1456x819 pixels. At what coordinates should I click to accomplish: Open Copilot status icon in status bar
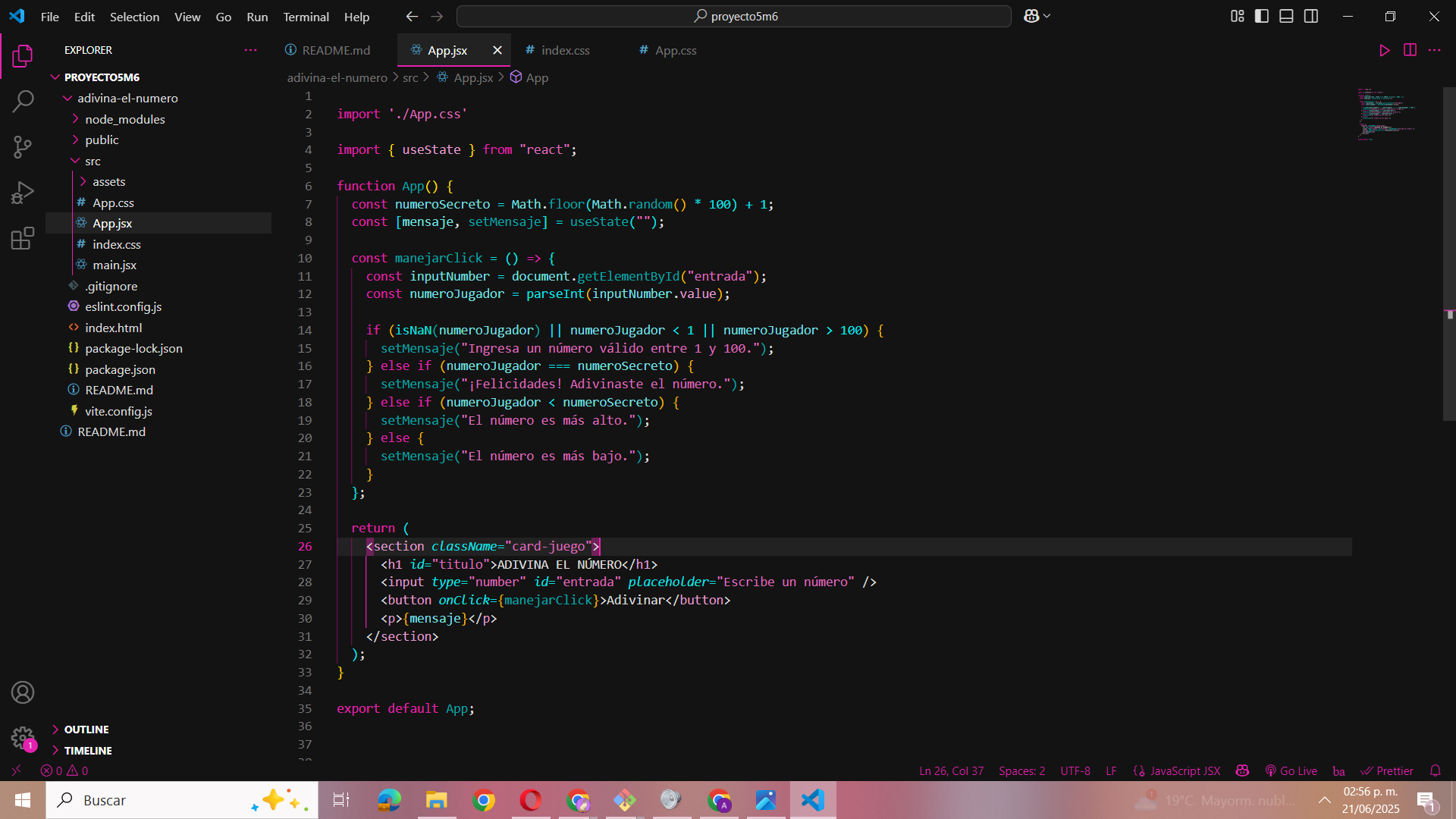pyautogui.click(x=1242, y=770)
